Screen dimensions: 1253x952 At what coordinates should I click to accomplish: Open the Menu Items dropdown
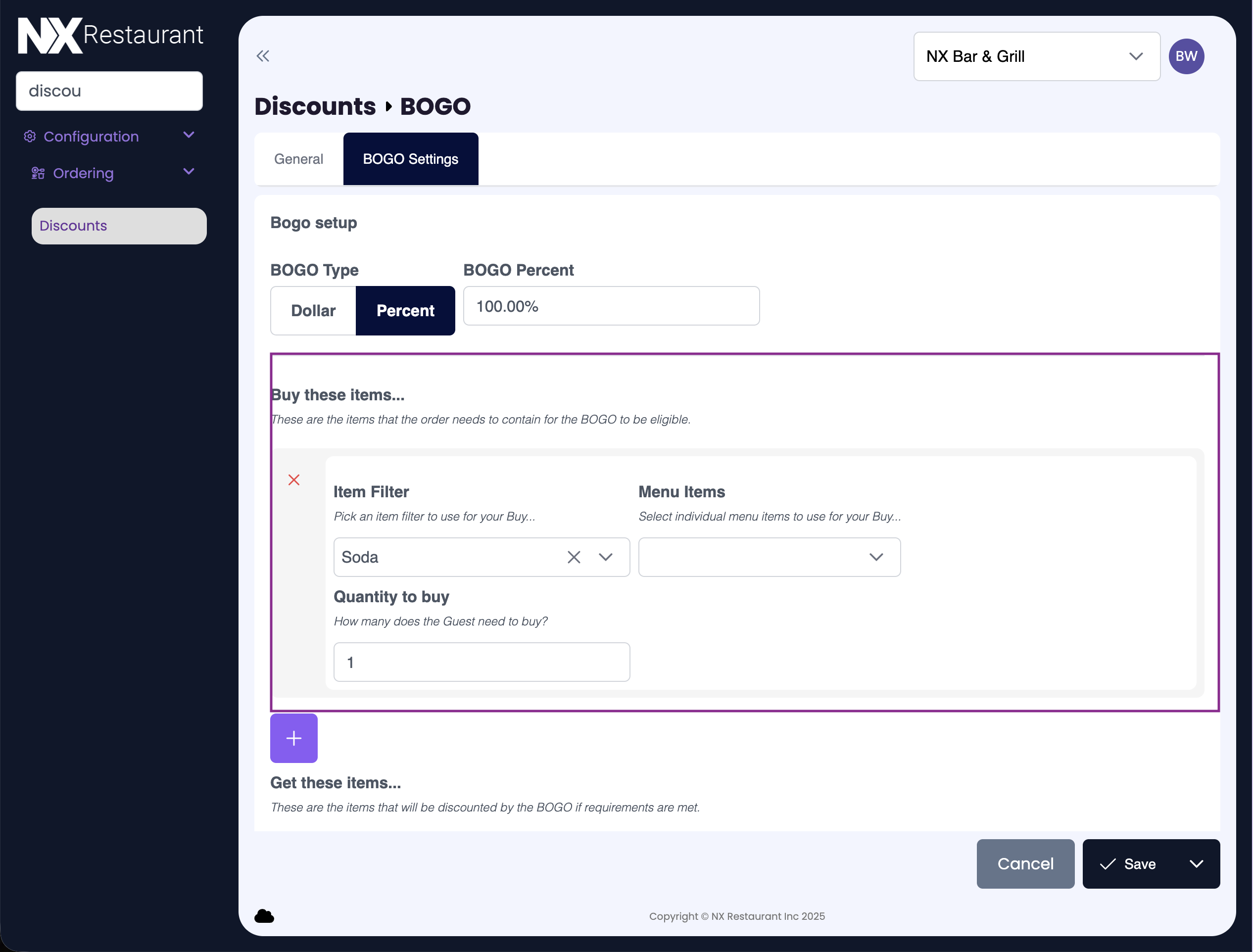tap(769, 557)
